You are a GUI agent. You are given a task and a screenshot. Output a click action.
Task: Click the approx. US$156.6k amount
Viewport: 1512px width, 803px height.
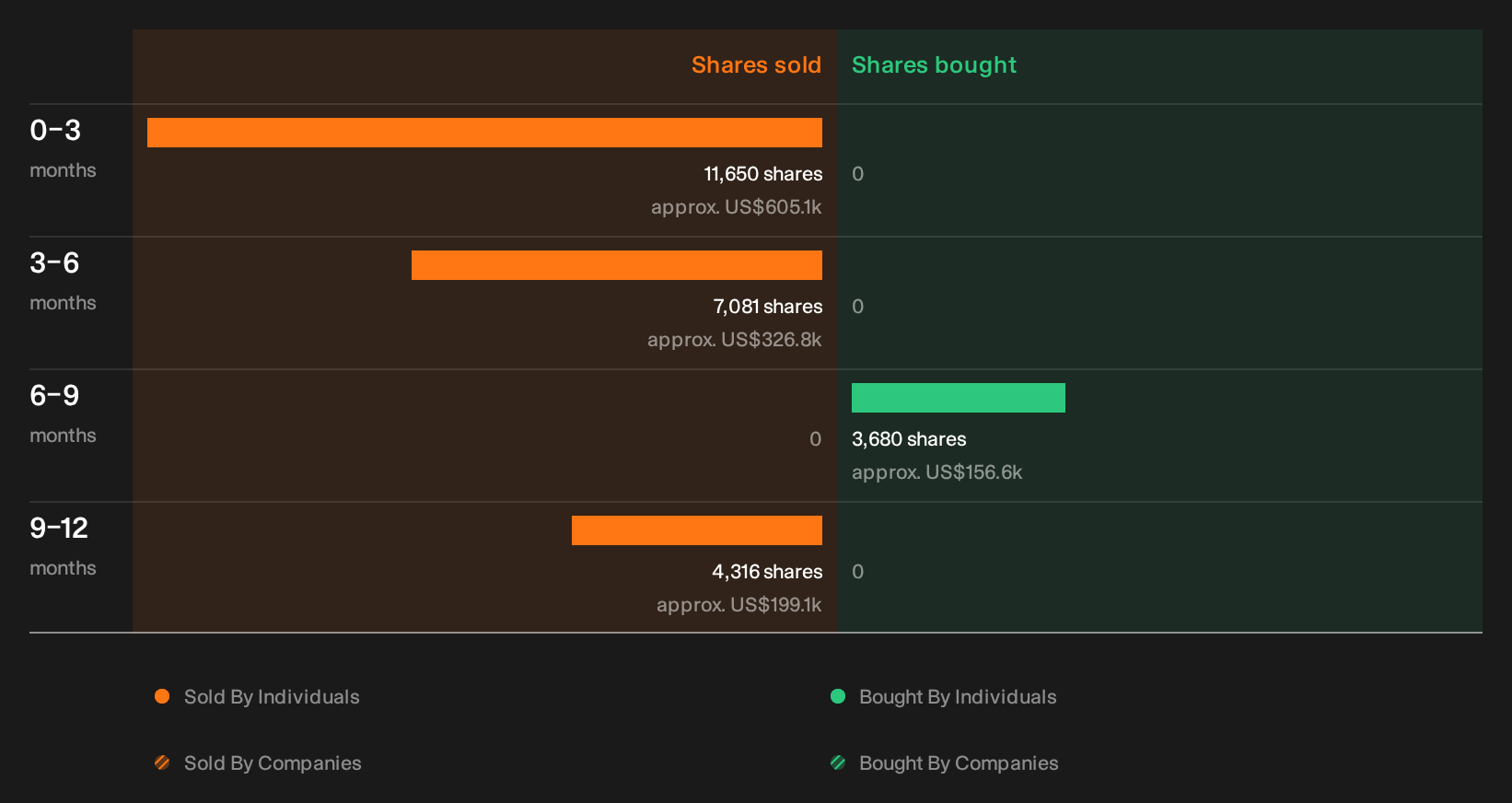coord(937,472)
